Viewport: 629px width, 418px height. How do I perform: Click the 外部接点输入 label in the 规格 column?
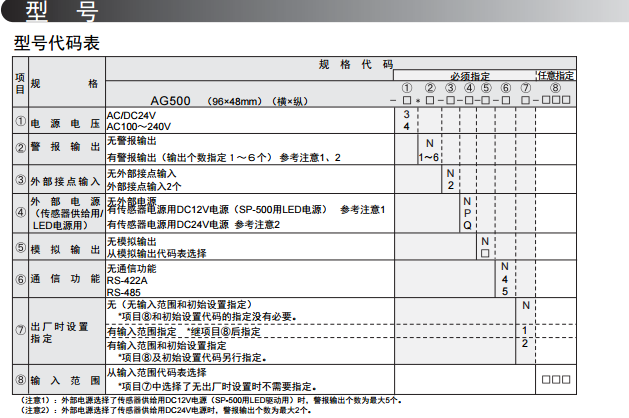[65, 181]
